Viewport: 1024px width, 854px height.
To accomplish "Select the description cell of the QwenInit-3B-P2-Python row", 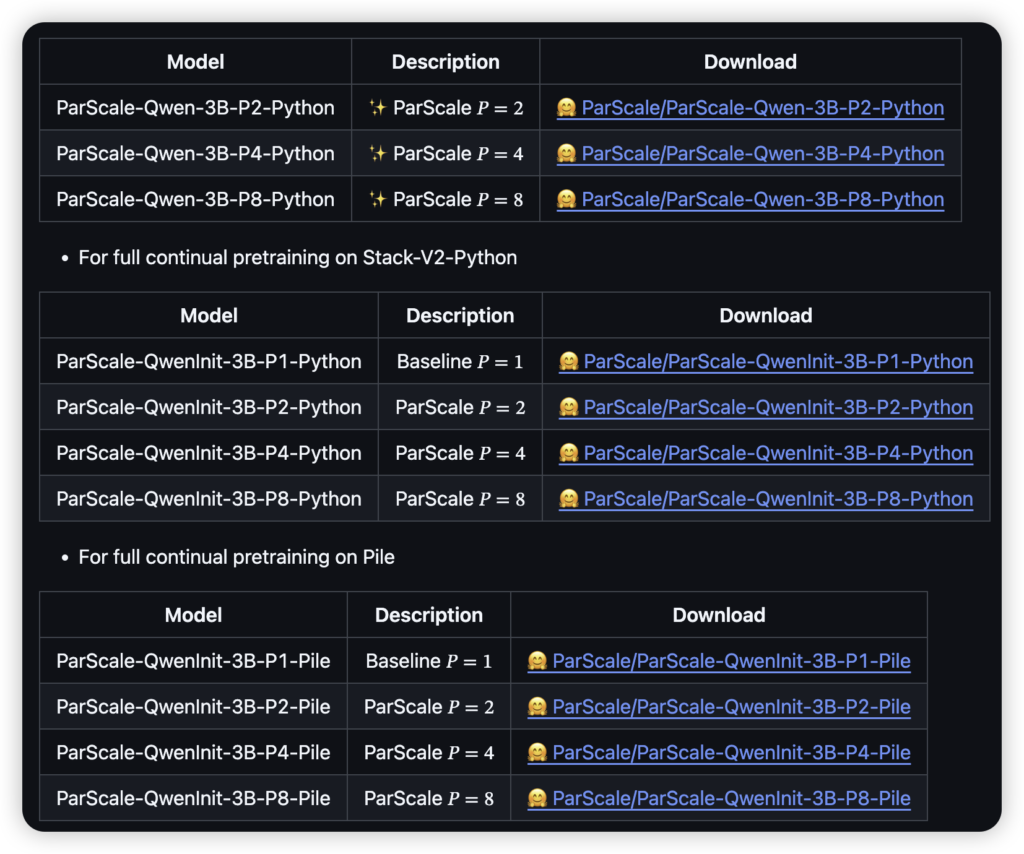I will pyautogui.click(x=460, y=407).
